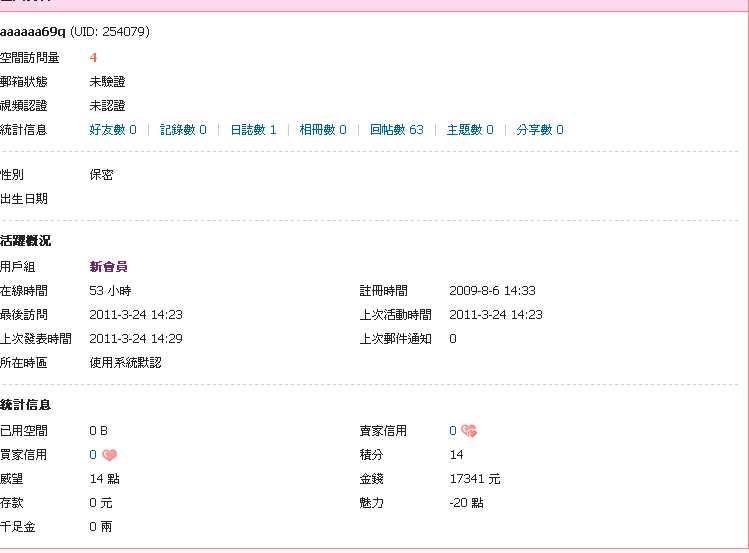
Task: Click the 空間訪問量 count 4
Action: point(93,58)
